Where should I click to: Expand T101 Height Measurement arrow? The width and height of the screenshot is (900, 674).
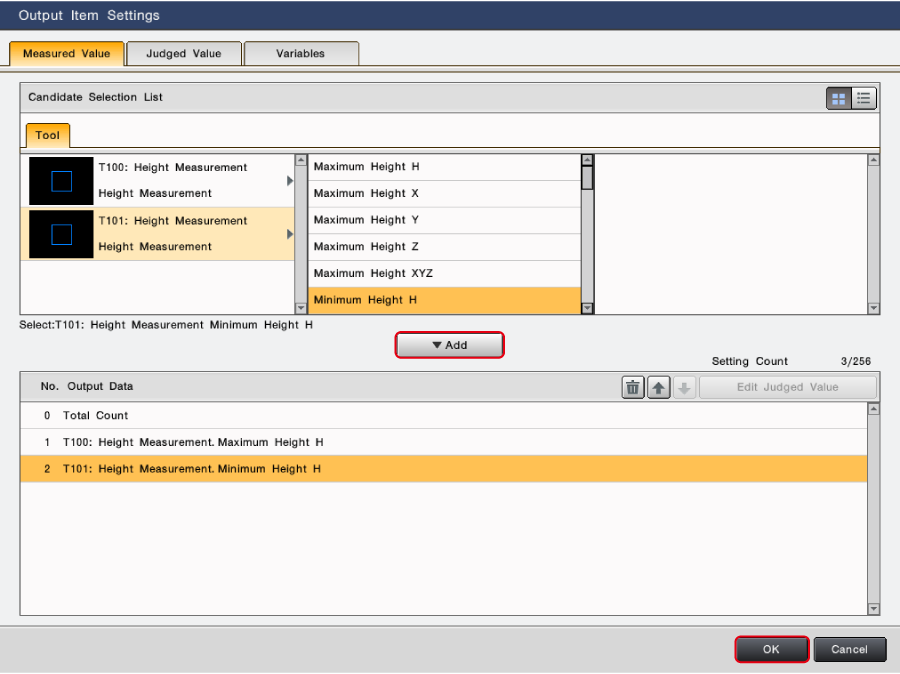click(290, 234)
